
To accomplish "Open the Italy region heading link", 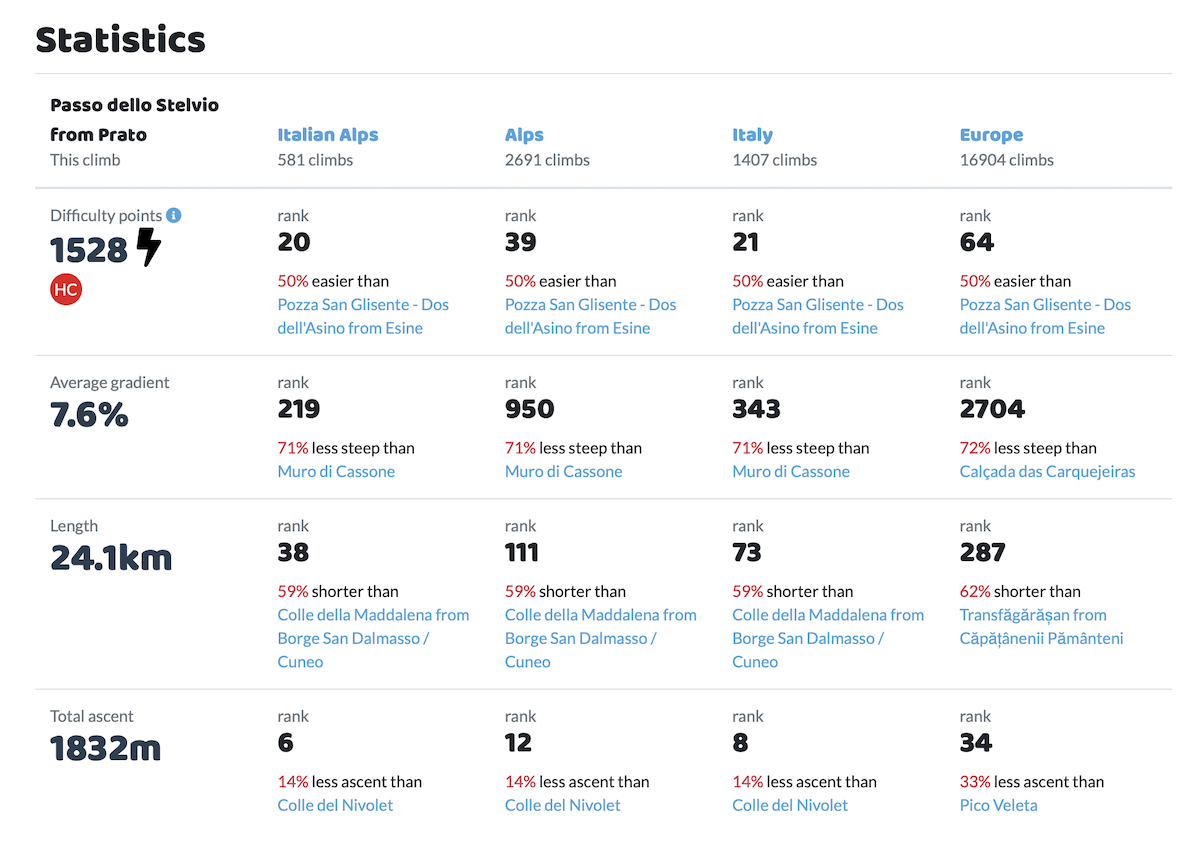I will pos(753,135).
